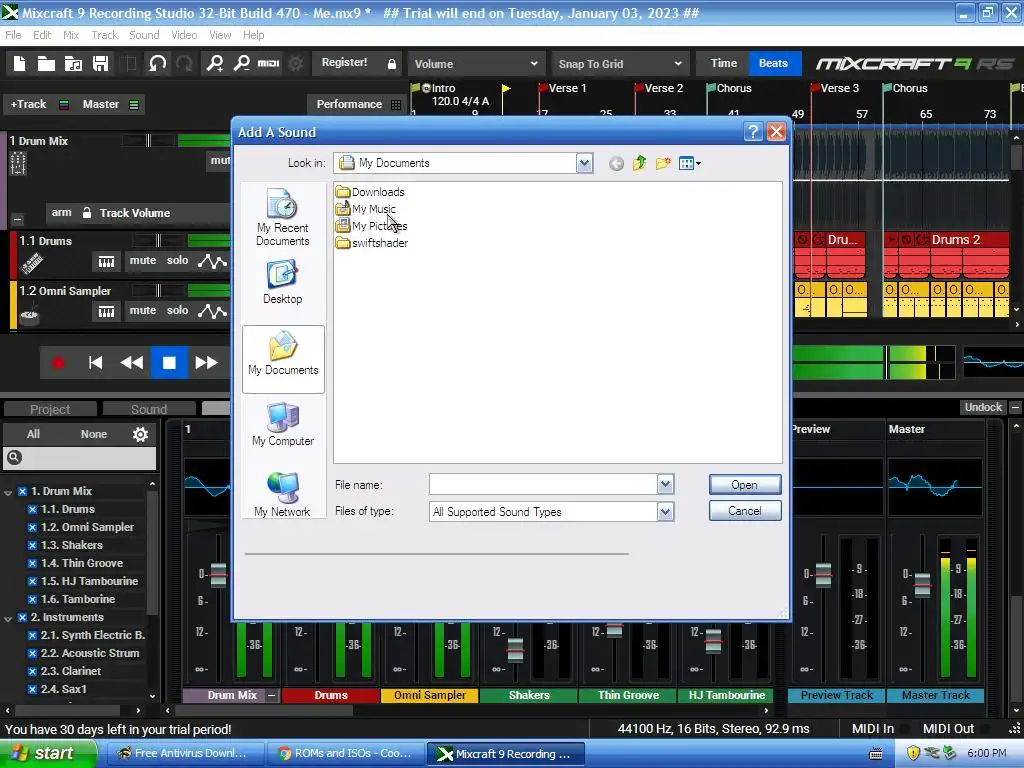Click the Master Track mixer fader
This screenshot has height=768, width=1024.
(922, 584)
